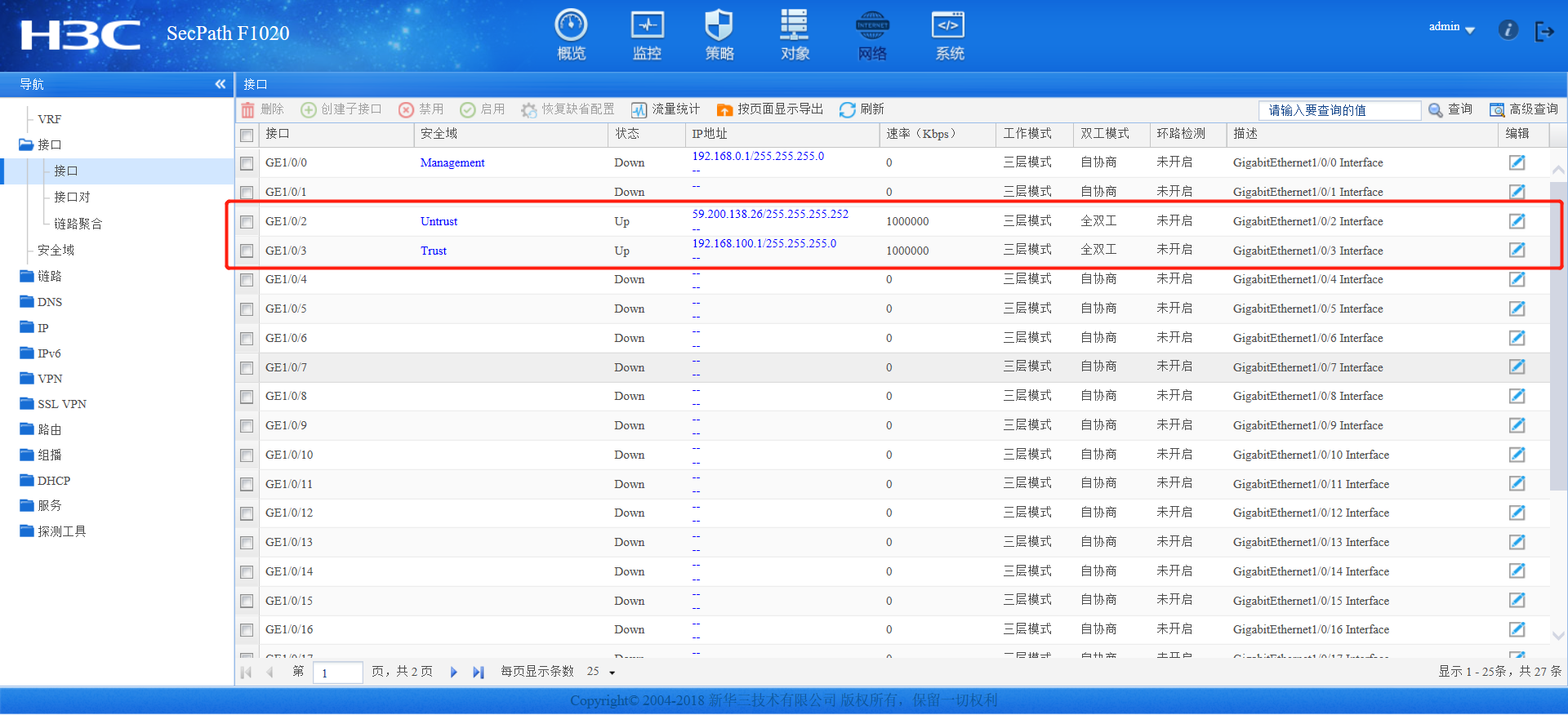Click the search query input field
Image resolution: width=1568 pixels, height=715 pixels.
click(x=1340, y=110)
